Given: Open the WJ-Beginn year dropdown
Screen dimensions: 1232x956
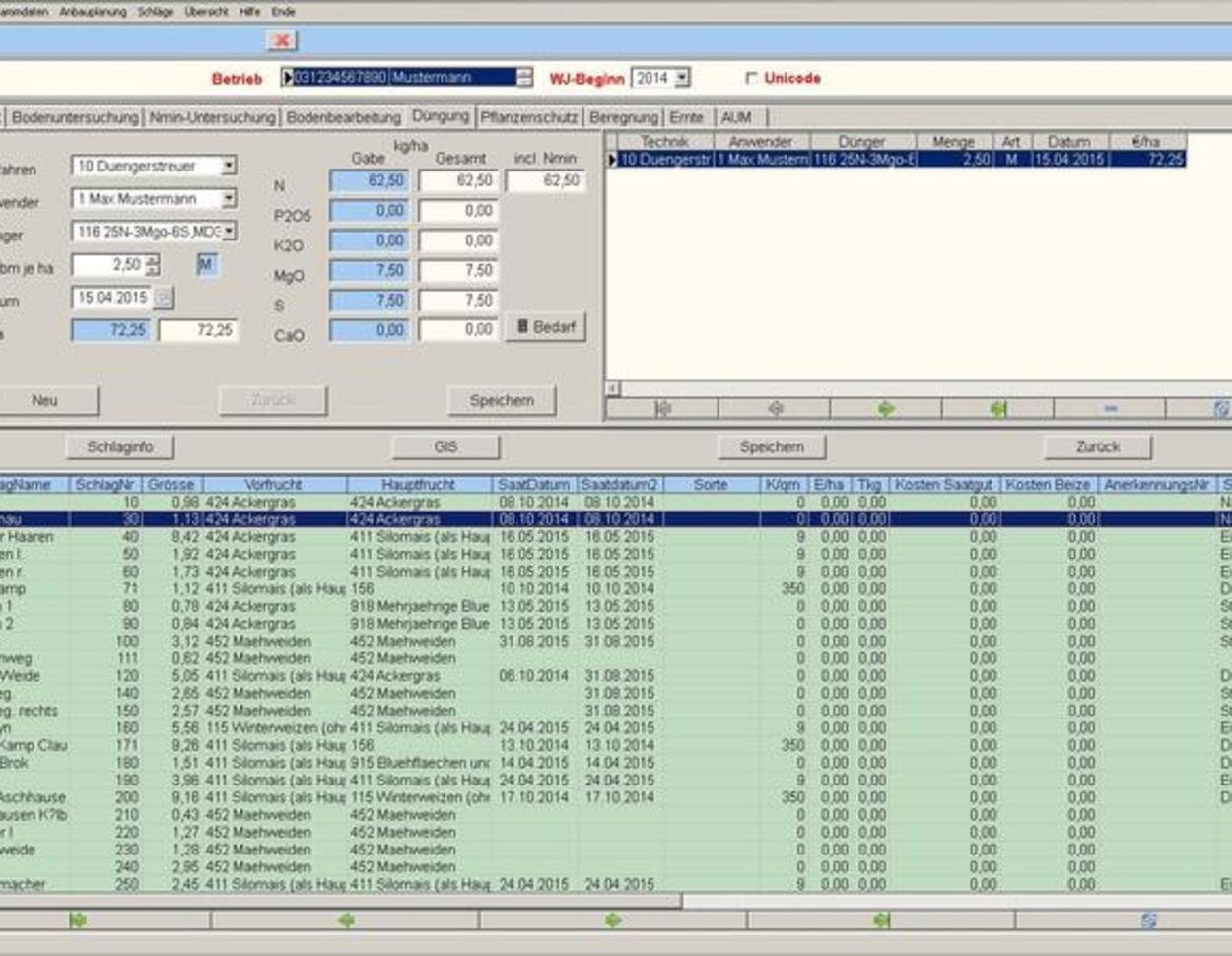Looking at the screenshot, I should pos(682,78).
